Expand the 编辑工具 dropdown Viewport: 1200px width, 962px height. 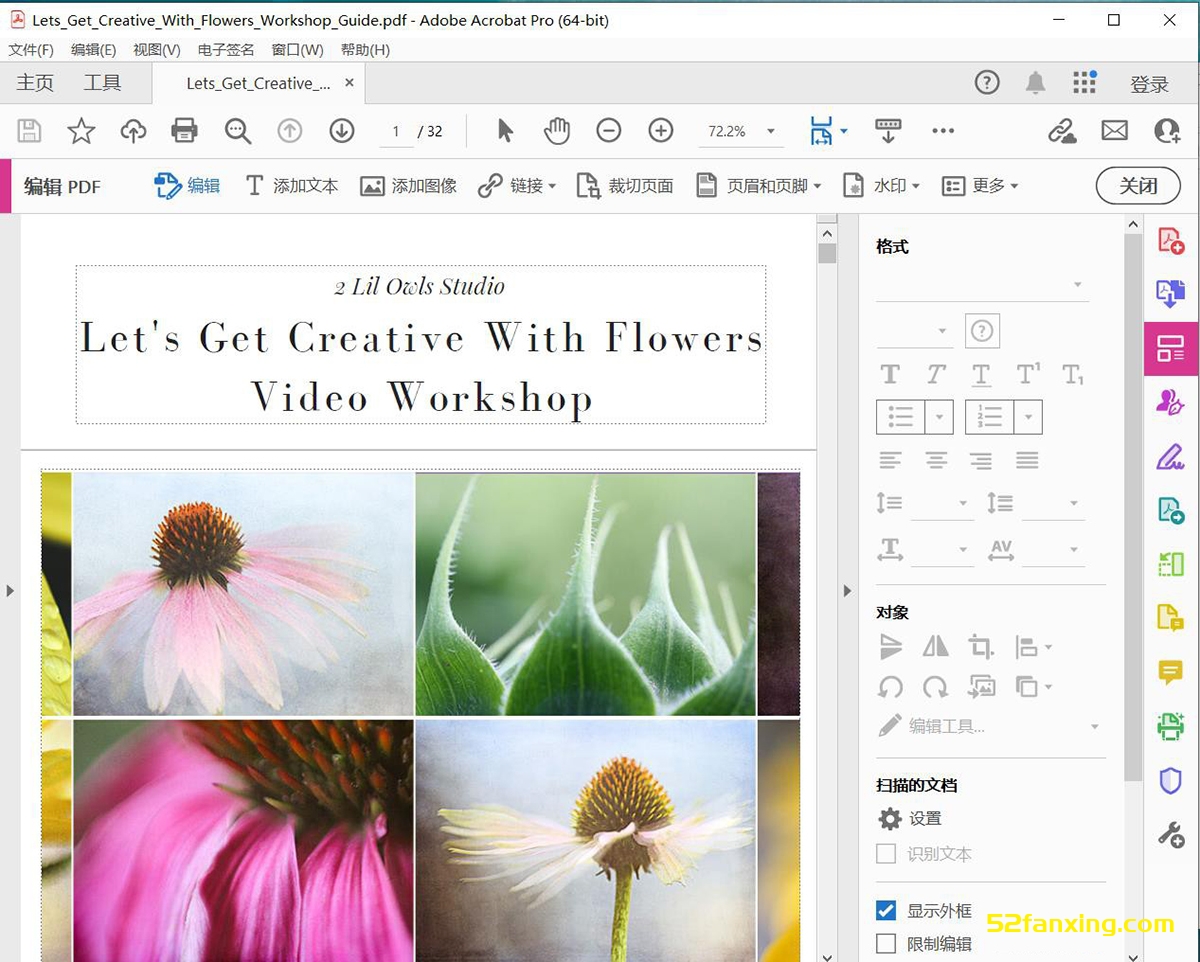(x=1095, y=726)
